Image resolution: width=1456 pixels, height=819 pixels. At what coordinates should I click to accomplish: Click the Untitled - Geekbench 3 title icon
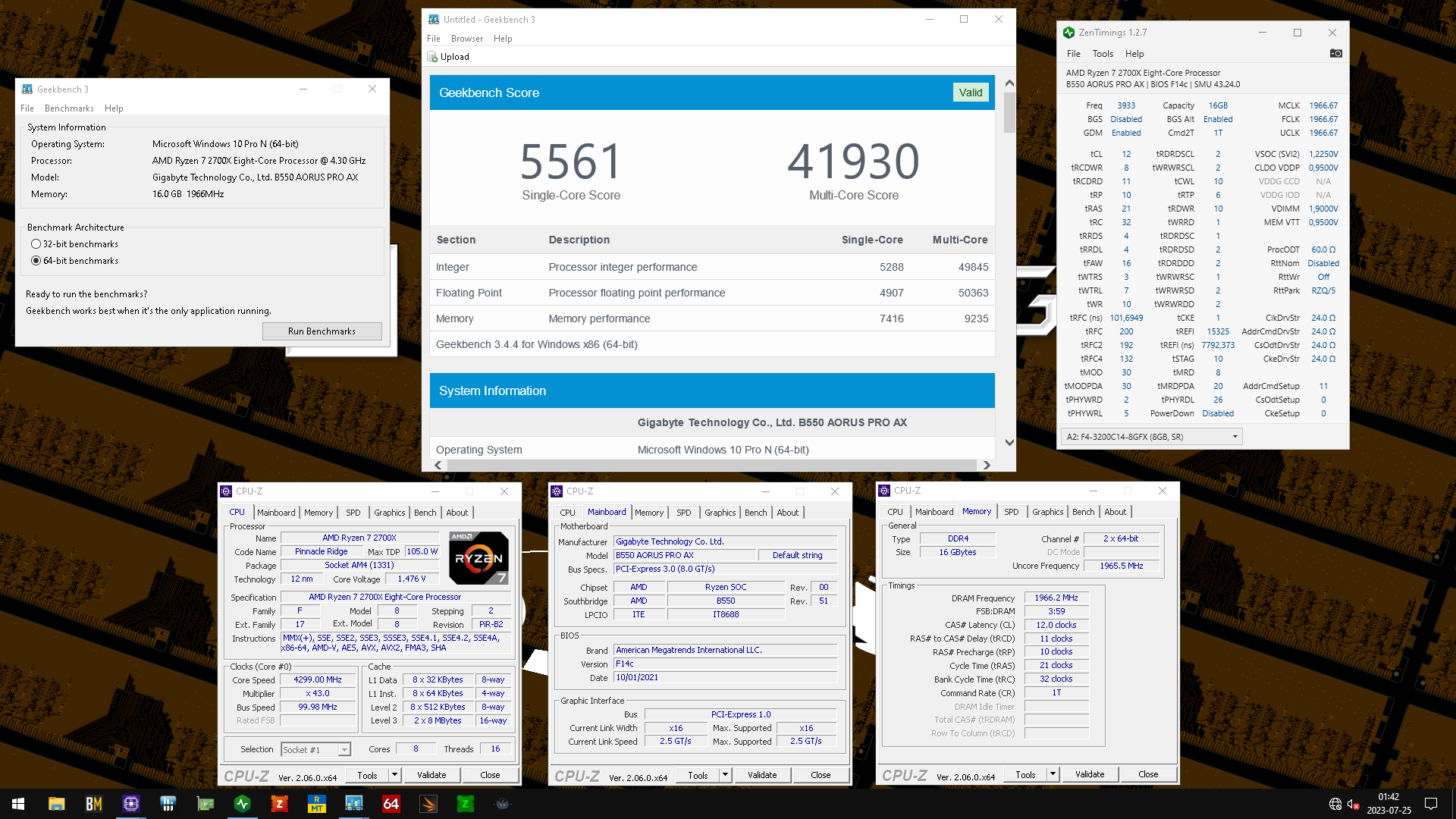click(434, 19)
